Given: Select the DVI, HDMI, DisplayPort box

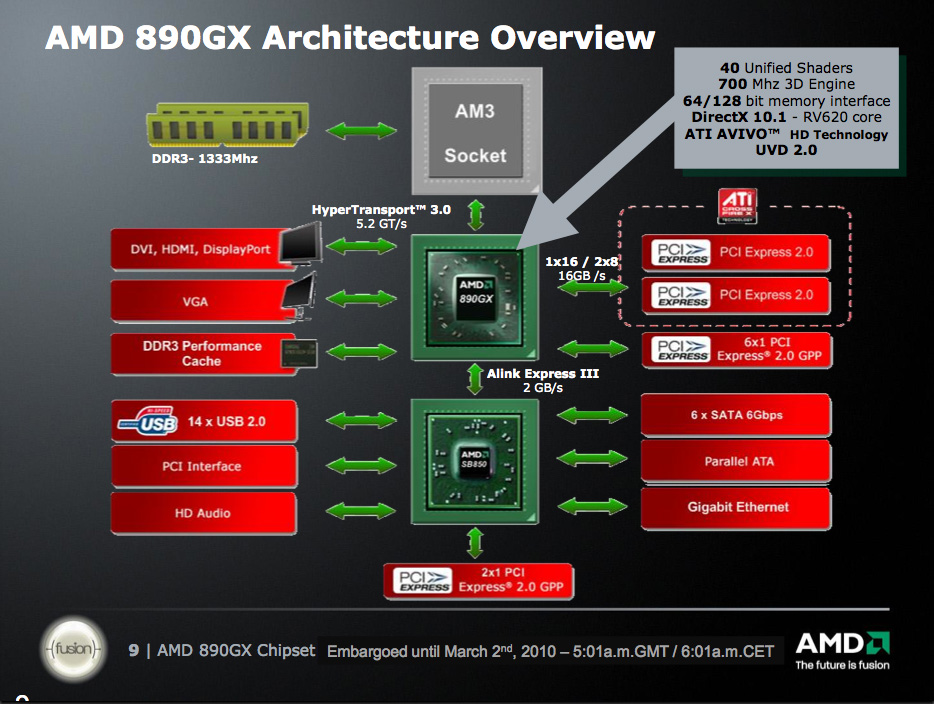Looking at the screenshot, I should click(x=203, y=249).
